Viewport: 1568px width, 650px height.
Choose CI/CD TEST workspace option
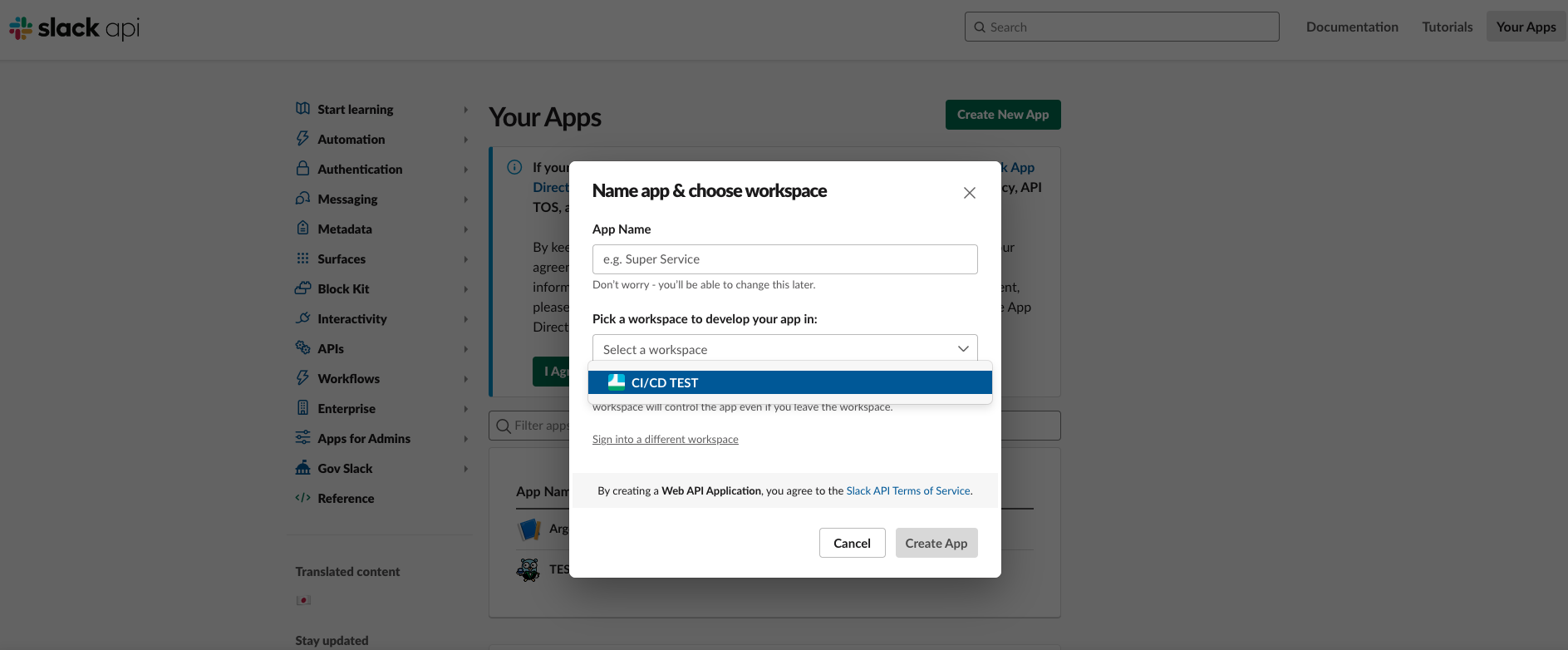tap(789, 382)
